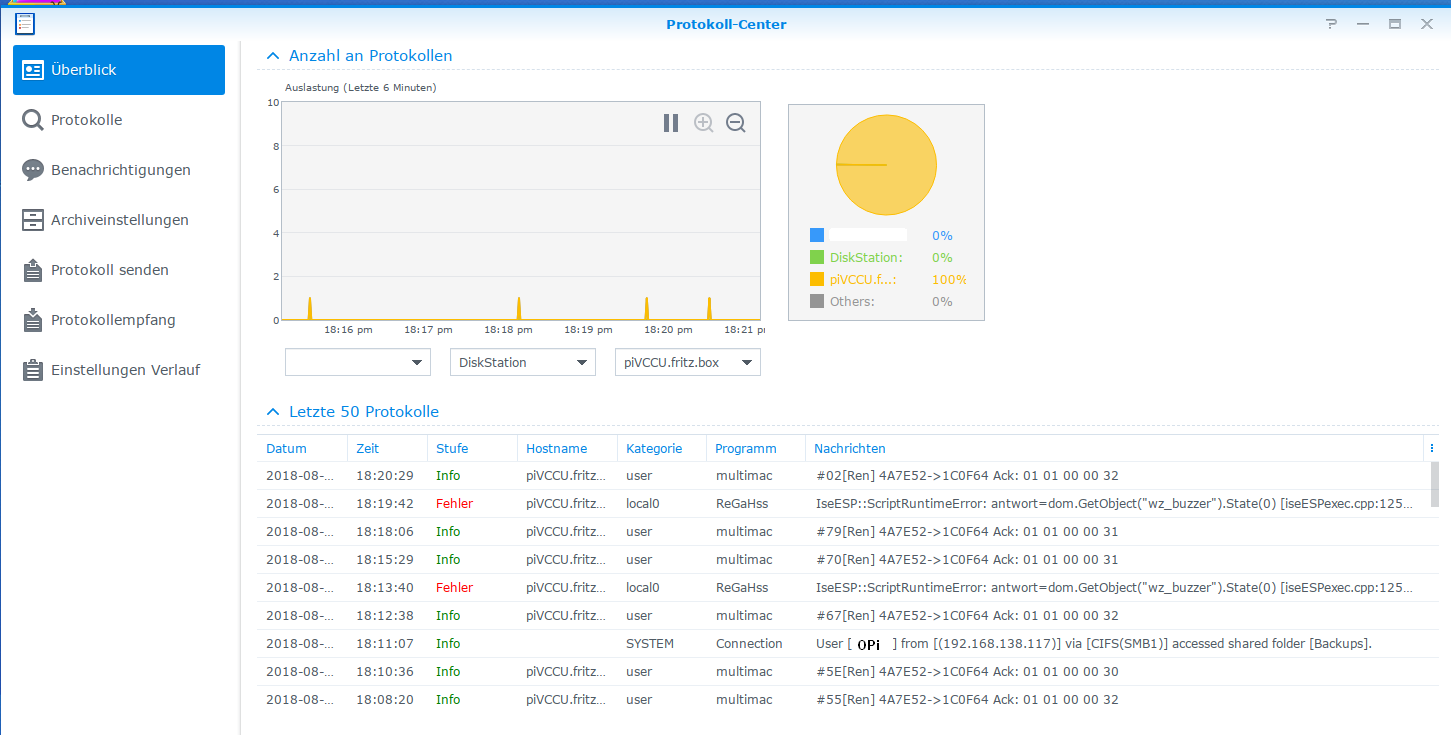The width and height of the screenshot is (1451, 735).
Task: Click the gray Others legend square
Action: (817, 301)
